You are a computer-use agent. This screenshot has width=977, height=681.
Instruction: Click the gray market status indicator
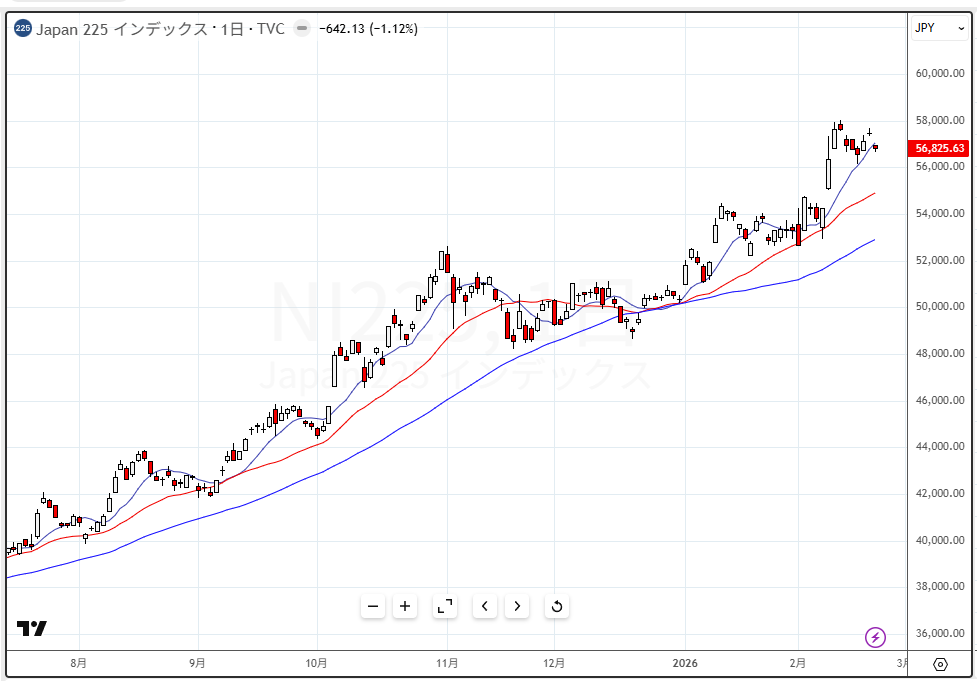[302, 29]
